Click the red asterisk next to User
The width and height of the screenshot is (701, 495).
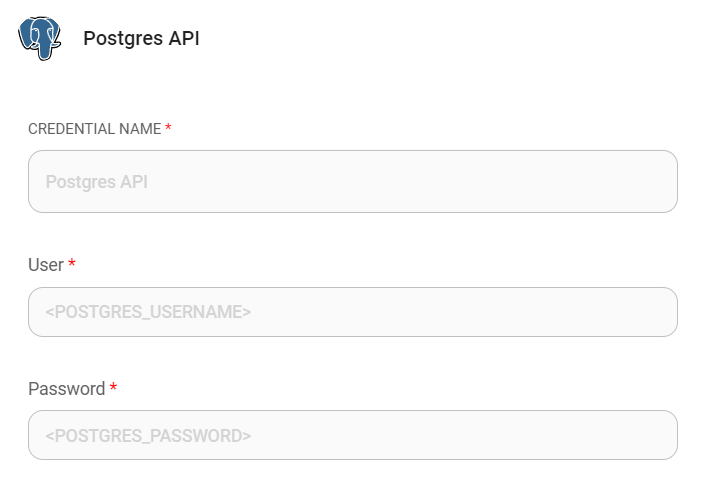coord(72,265)
